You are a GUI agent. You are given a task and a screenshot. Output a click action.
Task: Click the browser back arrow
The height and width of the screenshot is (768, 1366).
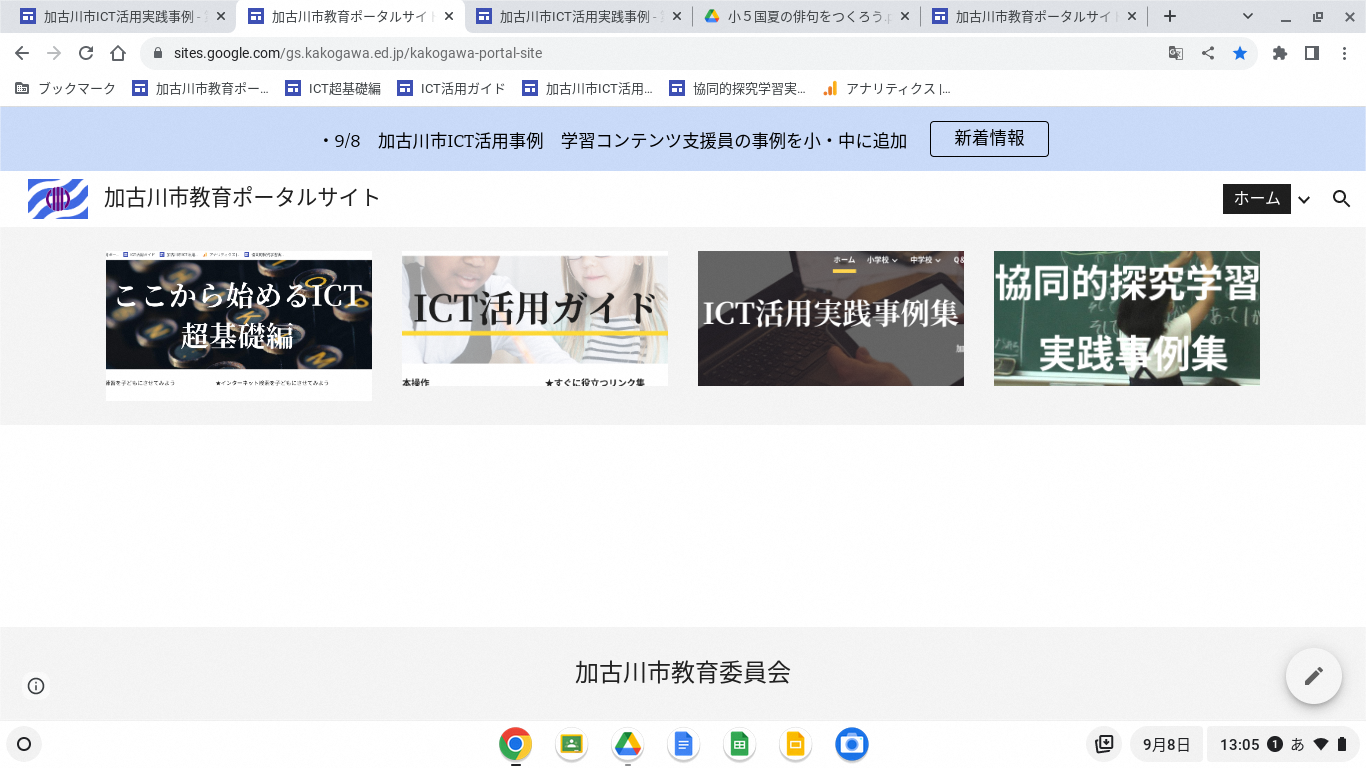(22, 53)
